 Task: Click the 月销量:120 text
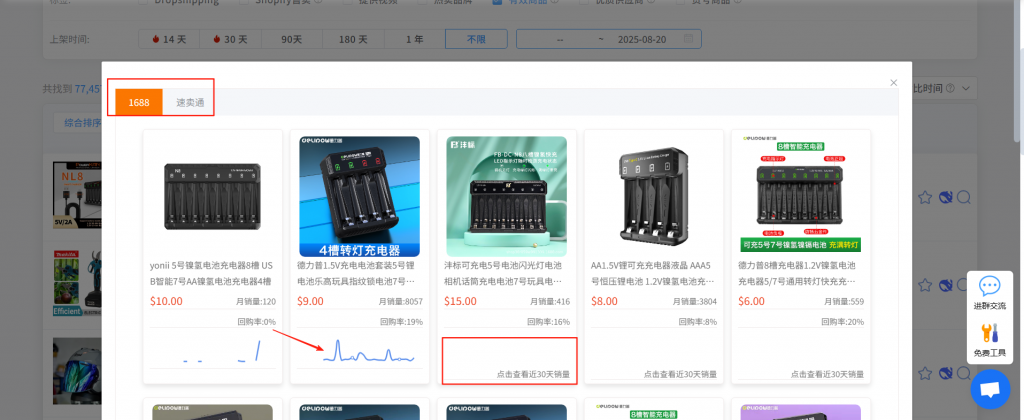click(256, 302)
